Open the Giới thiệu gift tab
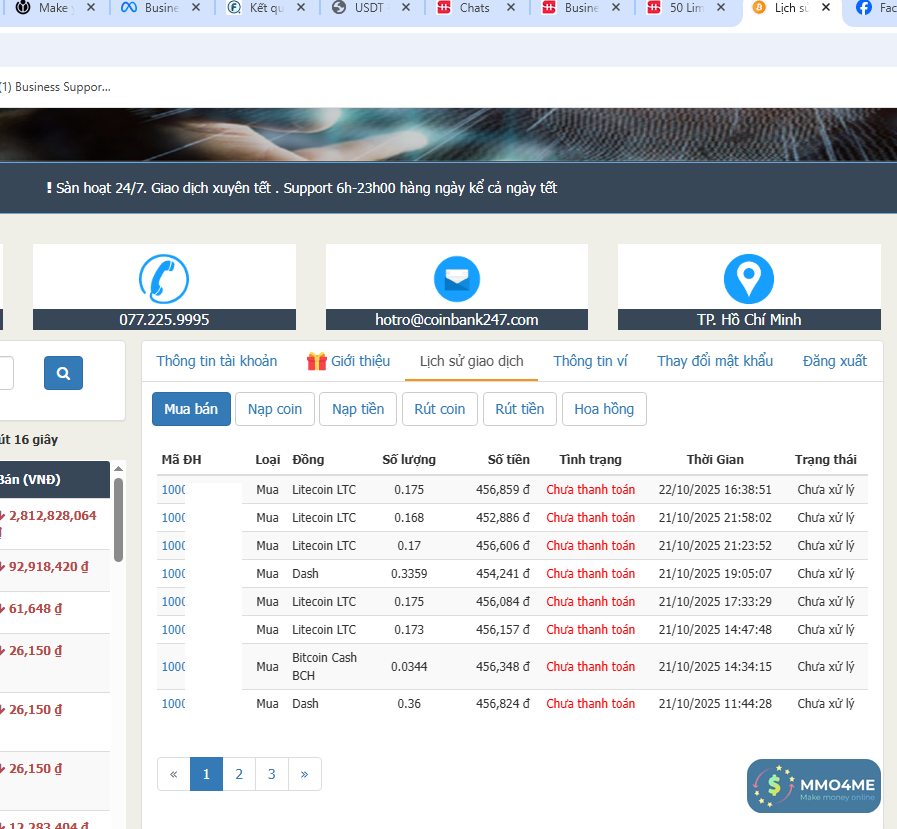This screenshot has width=897, height=829. 348,361
